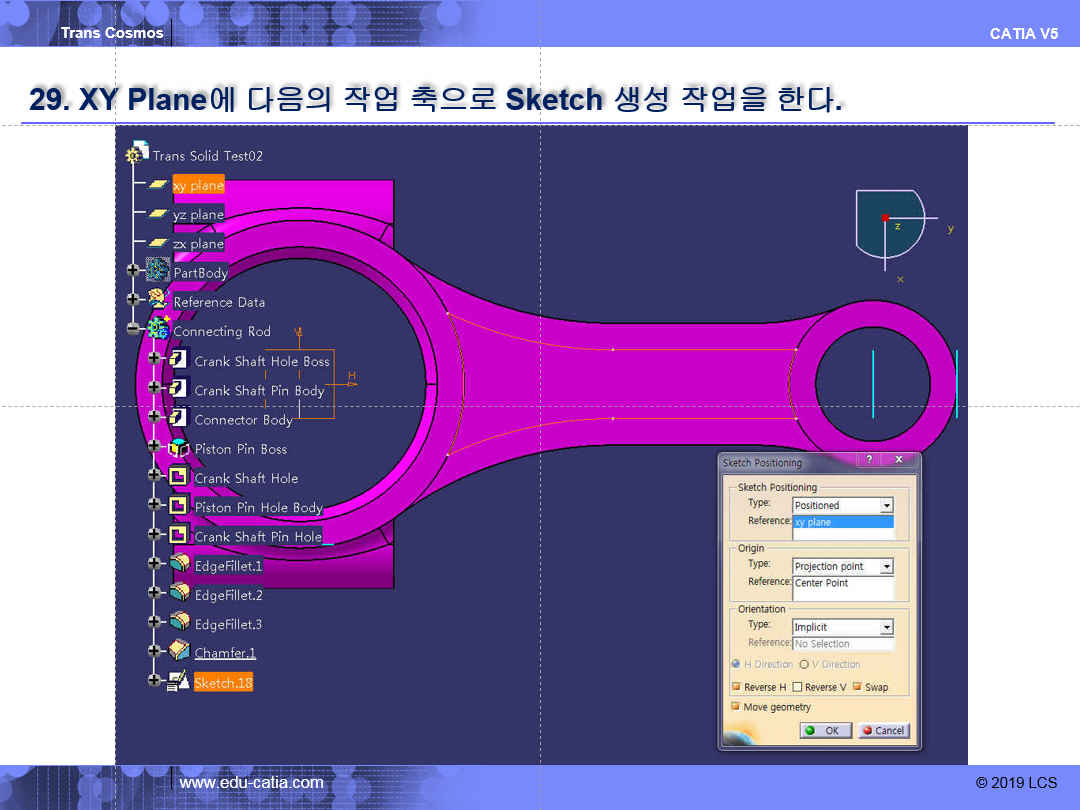Click the Piston Pin Boss body icon
The width and height of the screenshot is (1080, 810).
(179, 448)
